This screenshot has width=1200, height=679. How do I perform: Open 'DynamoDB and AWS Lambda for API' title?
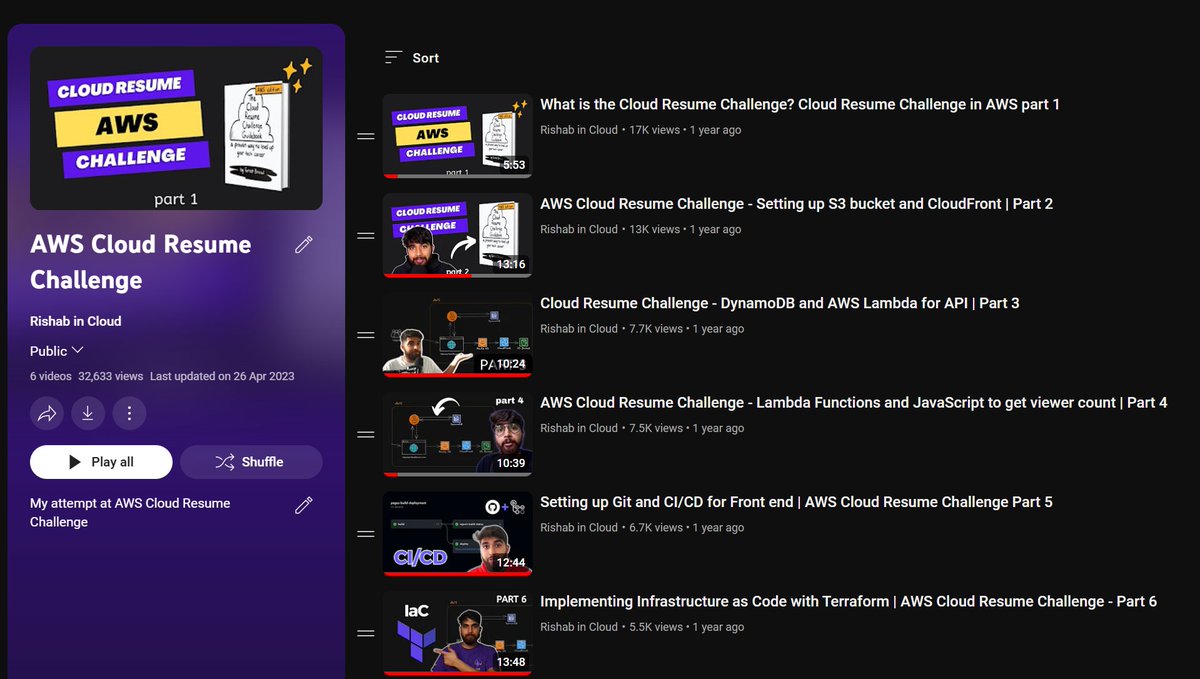pyautogui.click(x=780, y=303)
